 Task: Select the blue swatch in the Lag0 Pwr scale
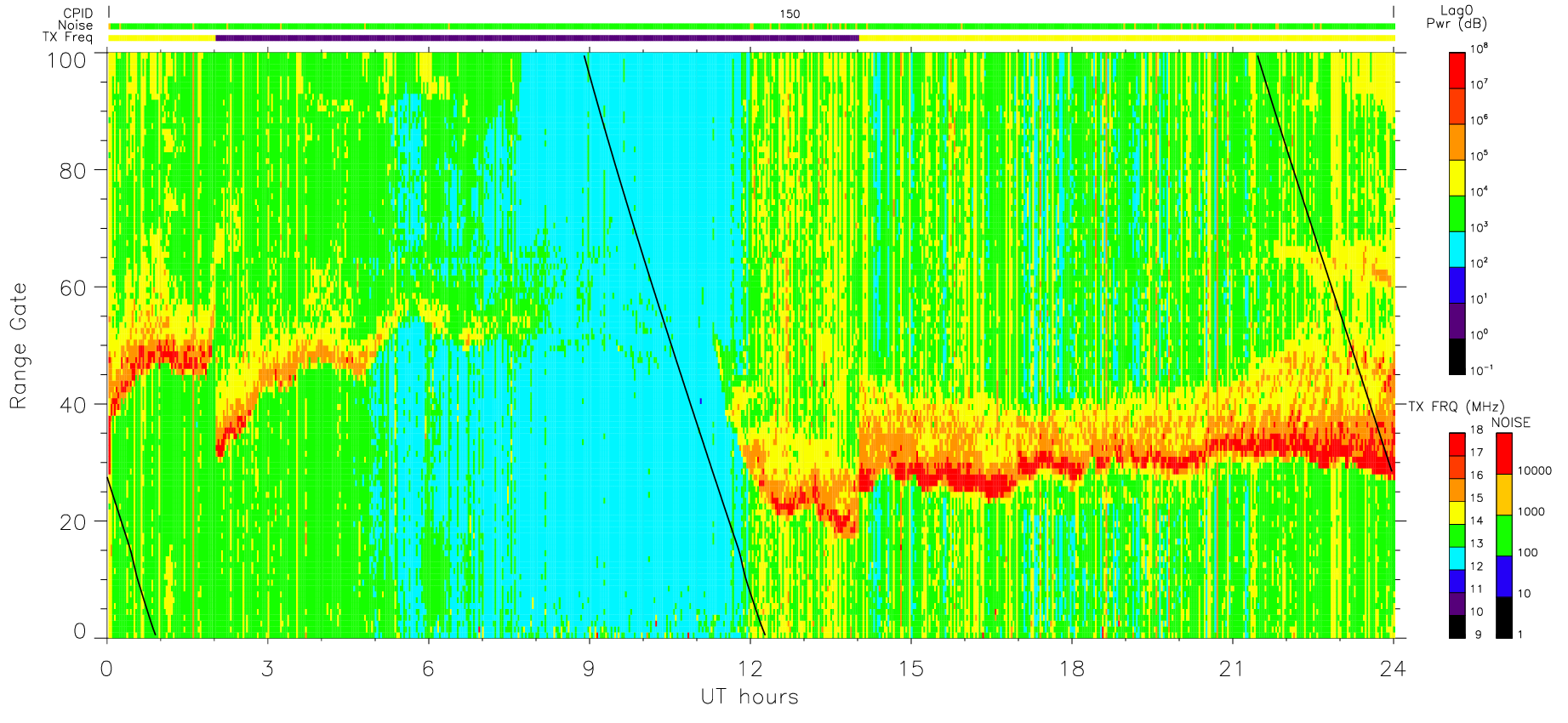[1457, 285]
